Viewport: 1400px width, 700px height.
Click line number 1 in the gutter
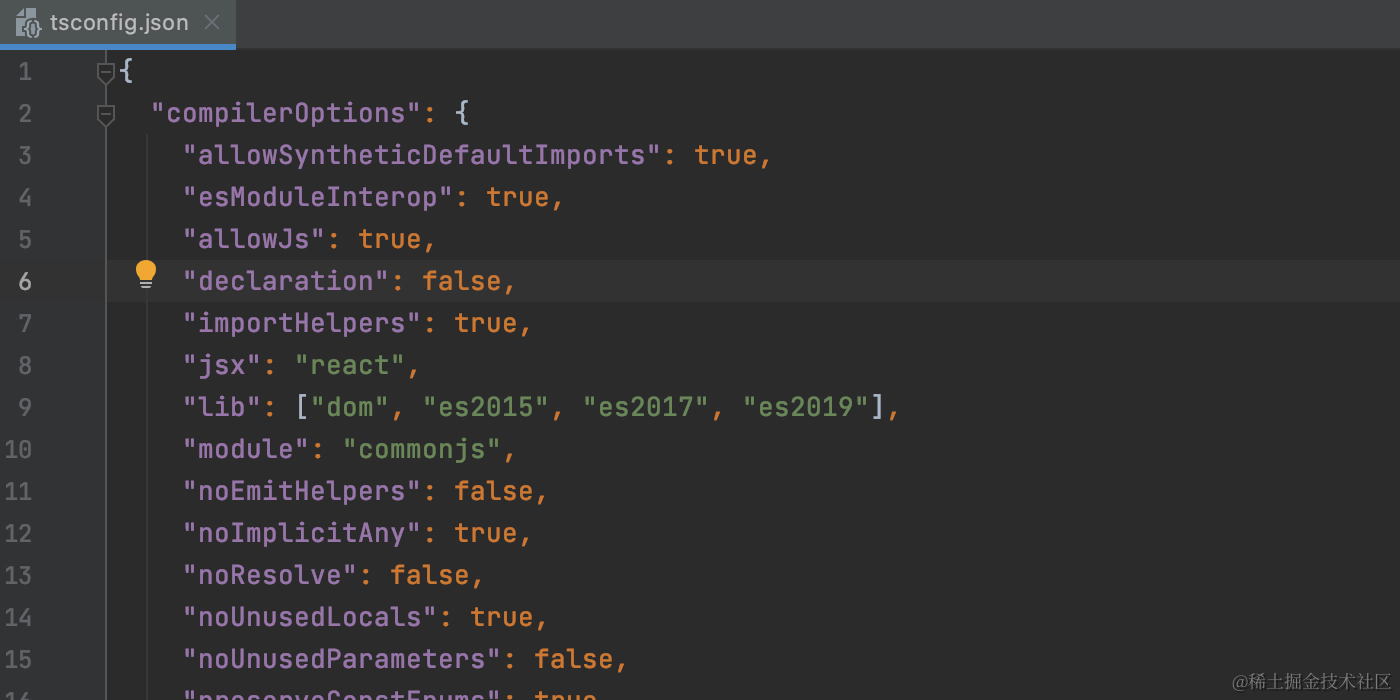click(x=25, y=71)
